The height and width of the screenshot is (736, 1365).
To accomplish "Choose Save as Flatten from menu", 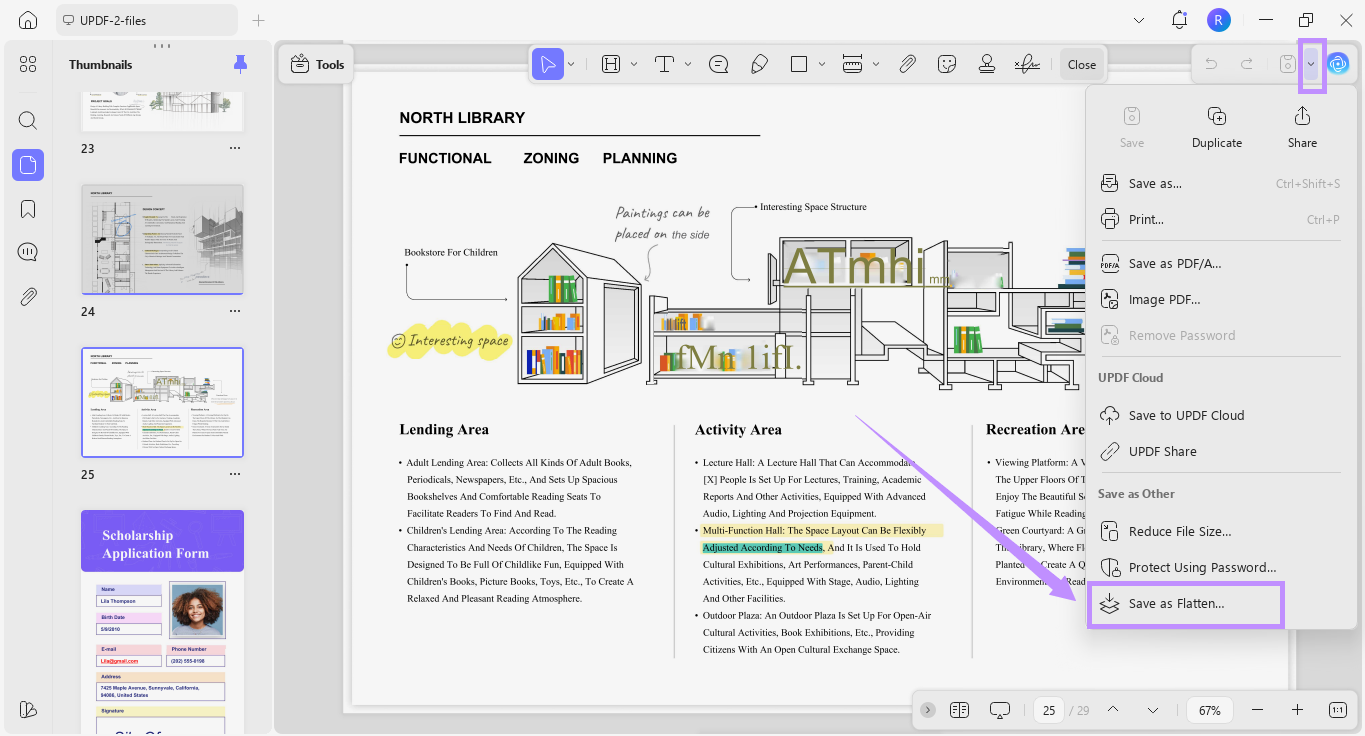I will coord(1176,604).
